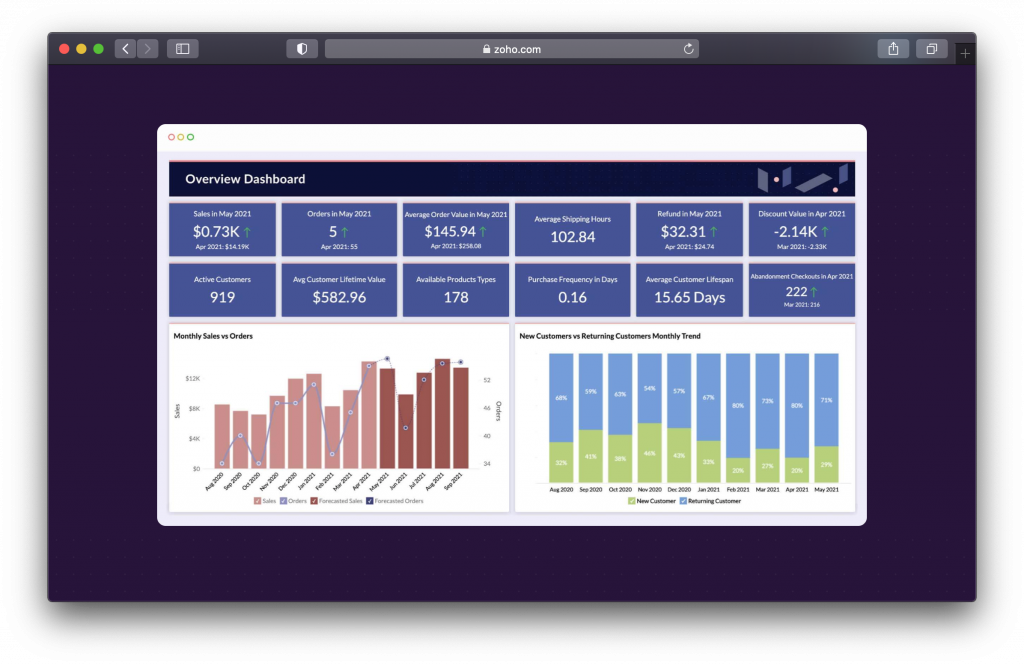Click Safari's forward arrow button
This screenshot has height=665, width=1024.
pyautogui.click(x=148, y=49)
